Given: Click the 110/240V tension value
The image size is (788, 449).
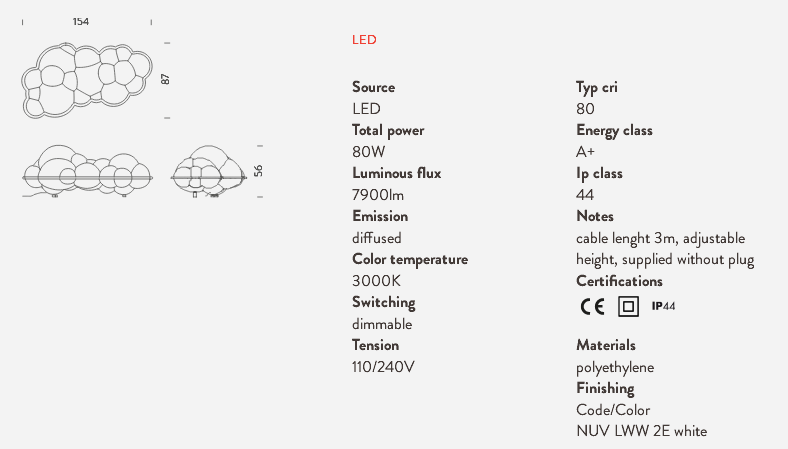Looking at the screenshot, I should point(383,367).
